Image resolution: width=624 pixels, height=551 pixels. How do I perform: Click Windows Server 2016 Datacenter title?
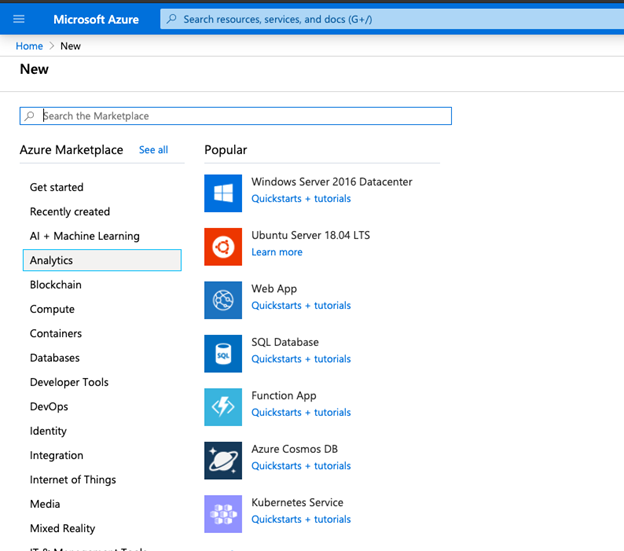[332, 182]
